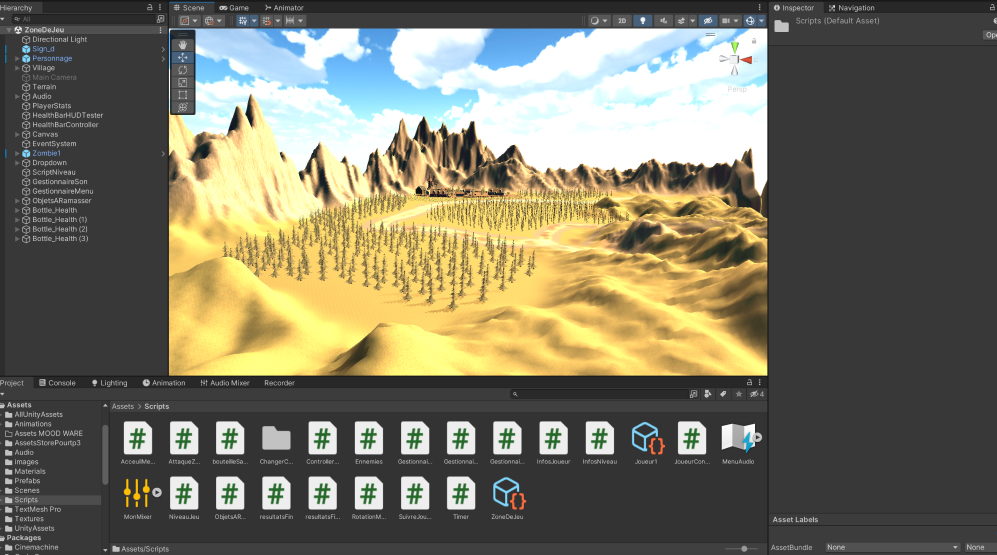This screenshot has width=997, height=555.
Task: Select the Rotate tool
Action: (x=183, y=70)
